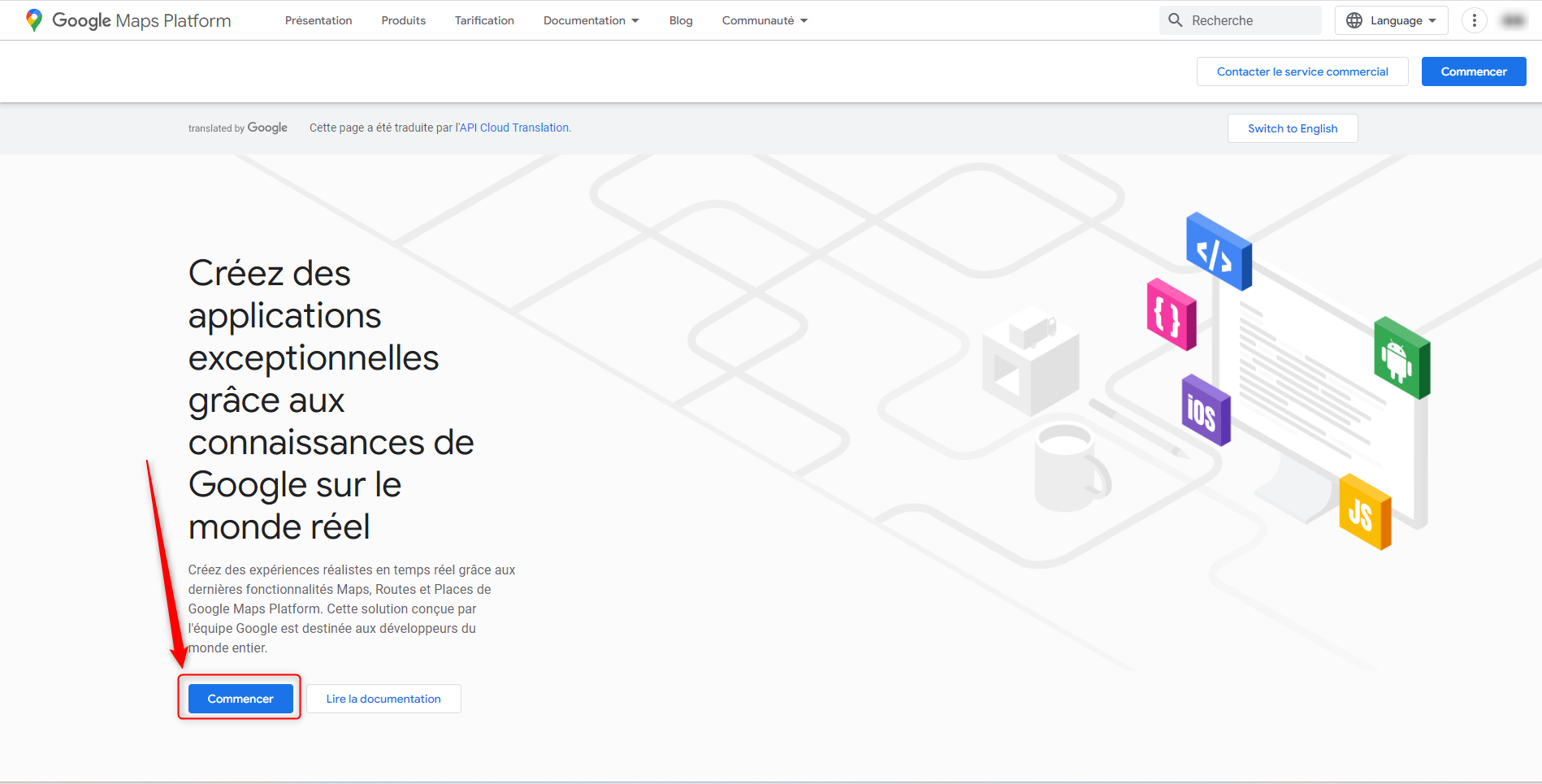This screenshot has width=1542, height=784.
Task: Focus the Recherche search field
Action: [1241, 20]
